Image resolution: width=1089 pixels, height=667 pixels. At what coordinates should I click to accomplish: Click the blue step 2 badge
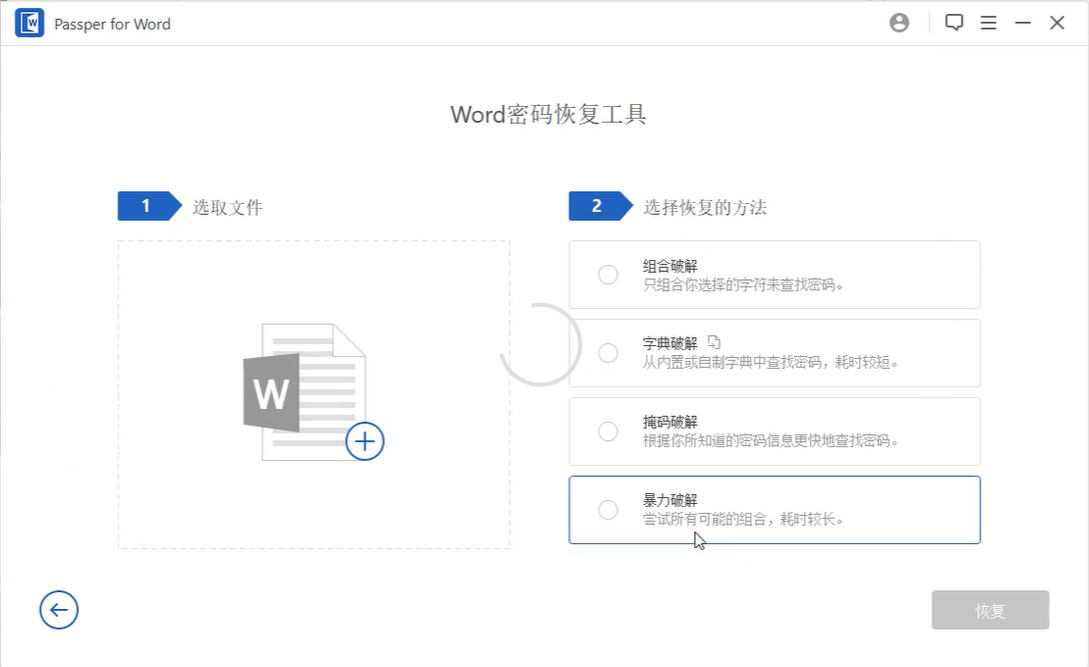597,206
